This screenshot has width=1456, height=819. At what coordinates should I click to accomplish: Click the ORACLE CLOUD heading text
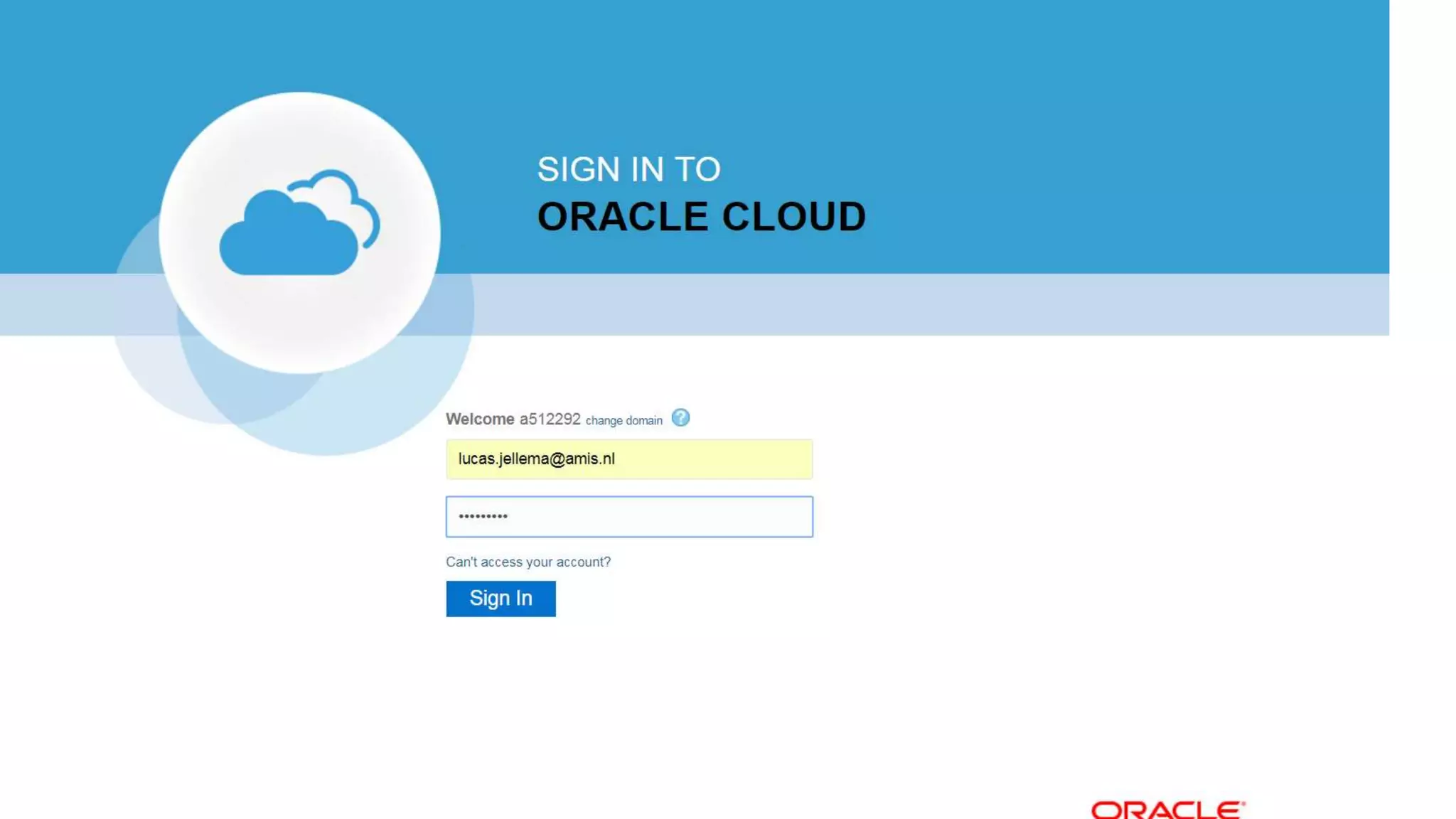pyautogui.click(x=701, y=217)
